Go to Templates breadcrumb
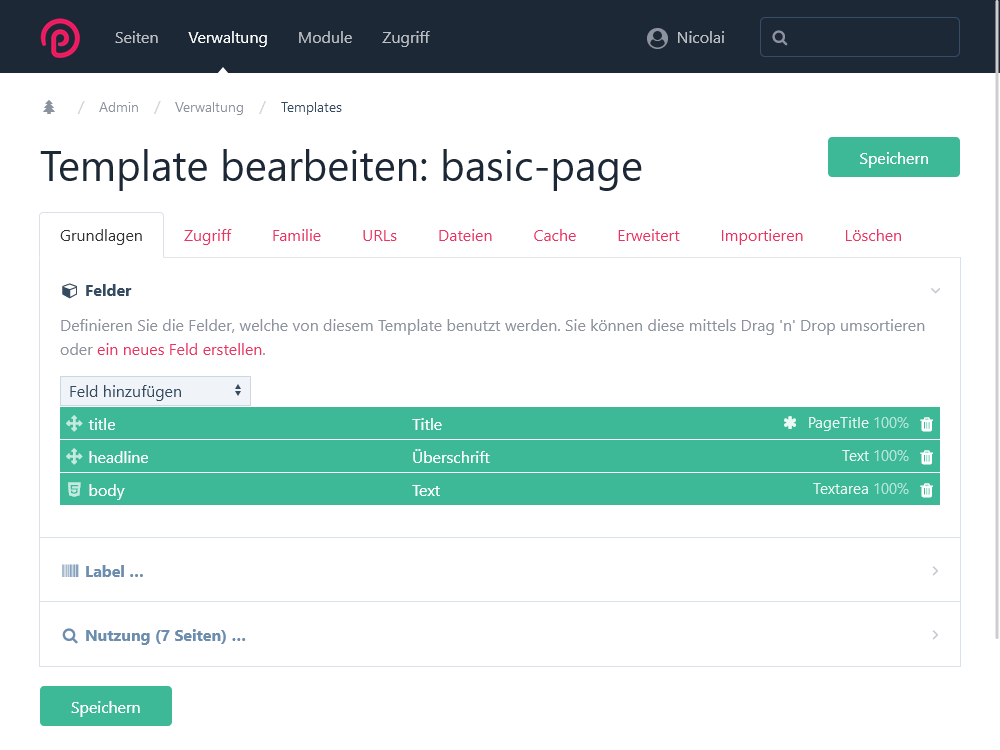The height and width of the screenshot is (750, 1000). point(311,107)
